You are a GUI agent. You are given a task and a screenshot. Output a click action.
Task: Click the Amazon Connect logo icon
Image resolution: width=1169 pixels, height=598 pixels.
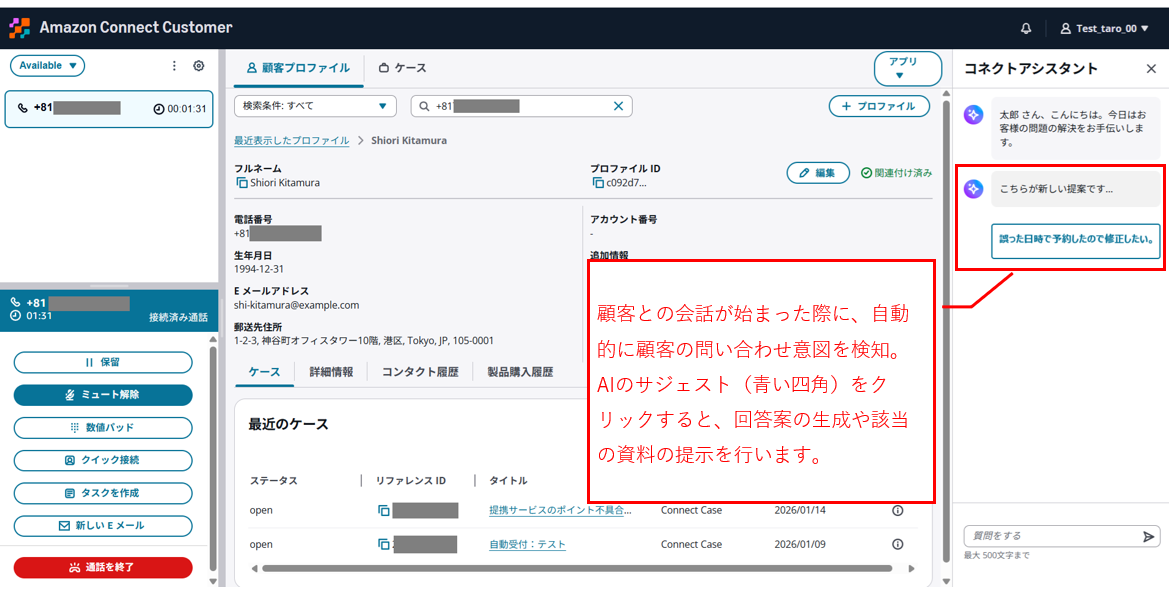click(x=19, y=28)
